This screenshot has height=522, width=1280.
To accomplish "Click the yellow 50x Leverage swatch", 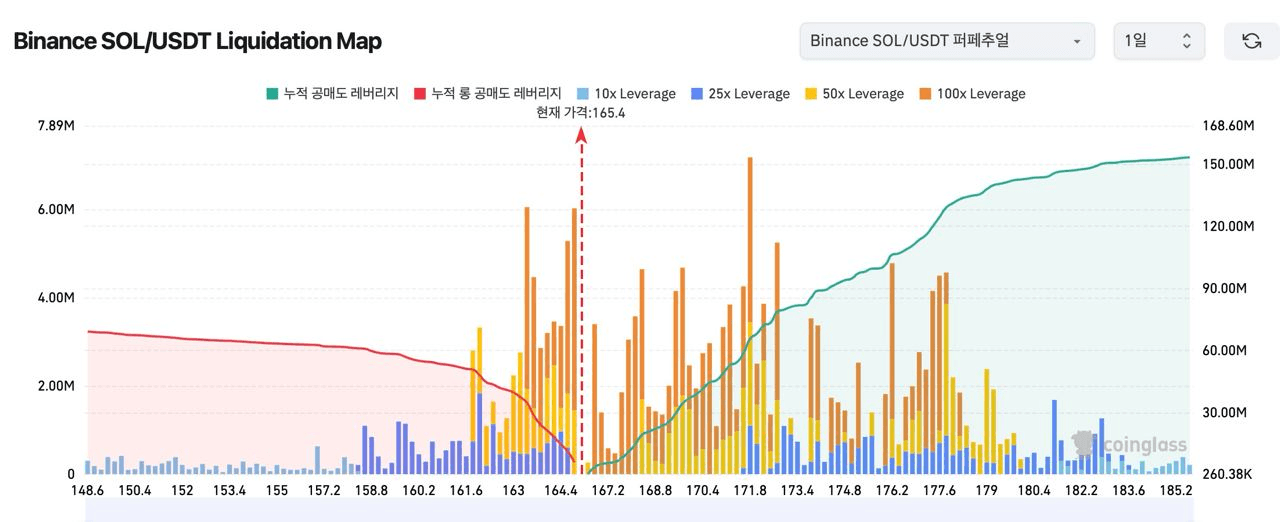I will coord(811,93).
